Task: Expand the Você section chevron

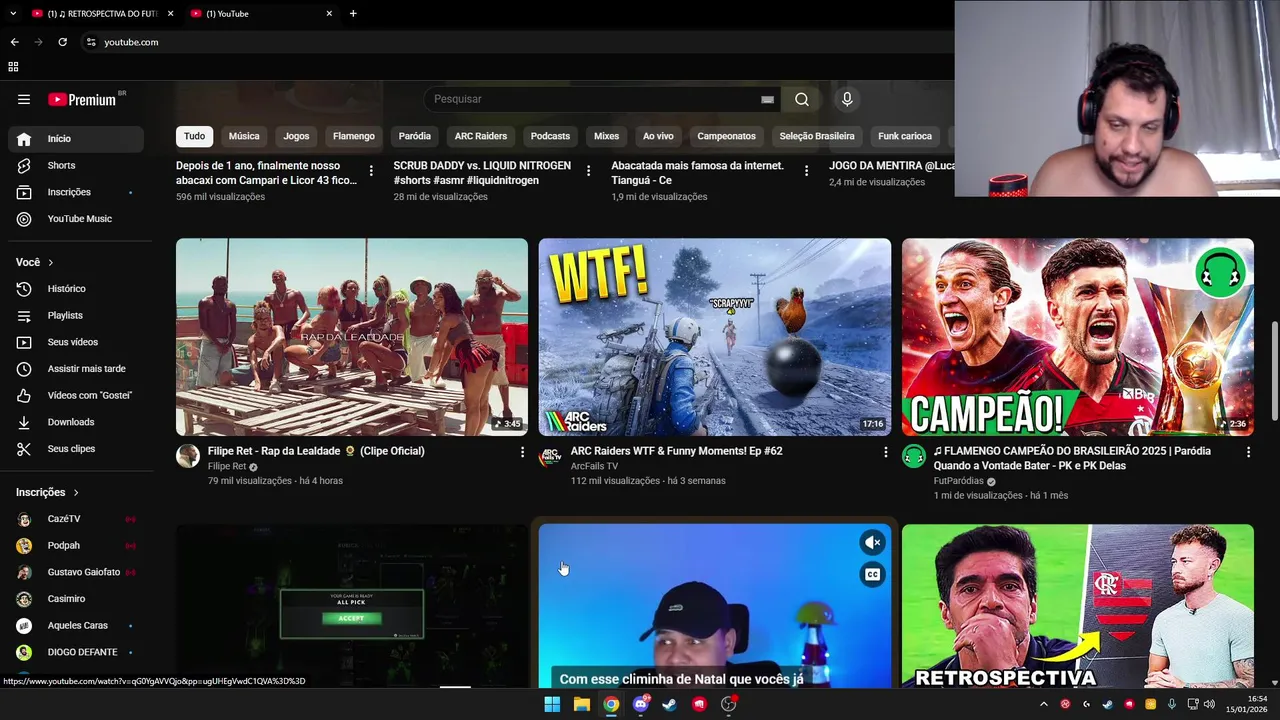Action: 50,262
